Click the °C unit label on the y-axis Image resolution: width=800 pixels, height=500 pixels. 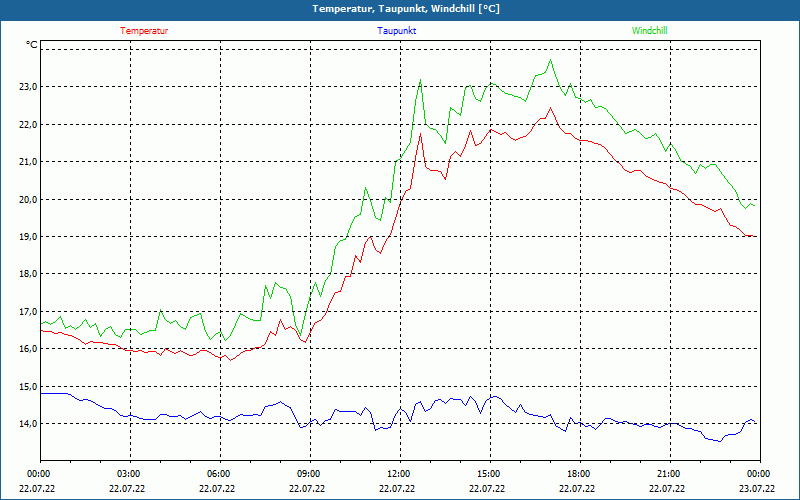pos(32,45)
